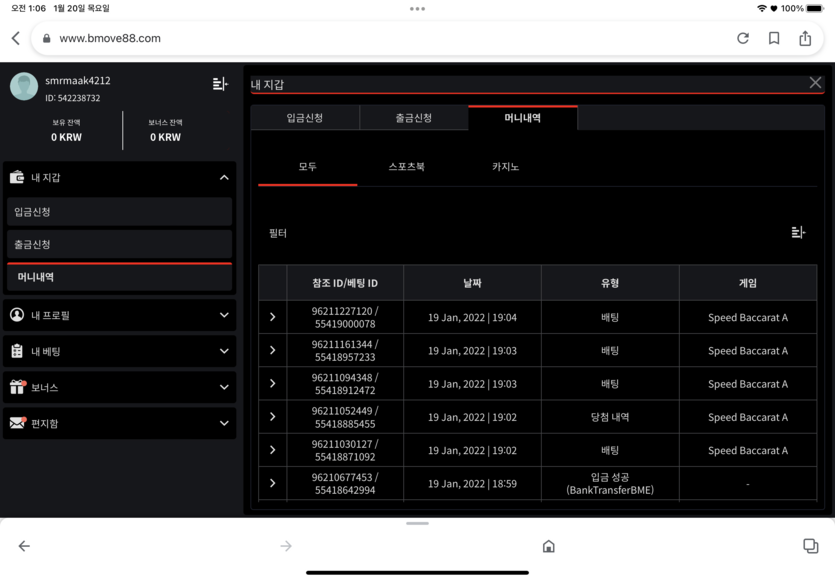This screenshot has width=835, height=580.
Task: Click the wallet icon in sidebar
Action: pyautogui.click(x=17, y=177)
